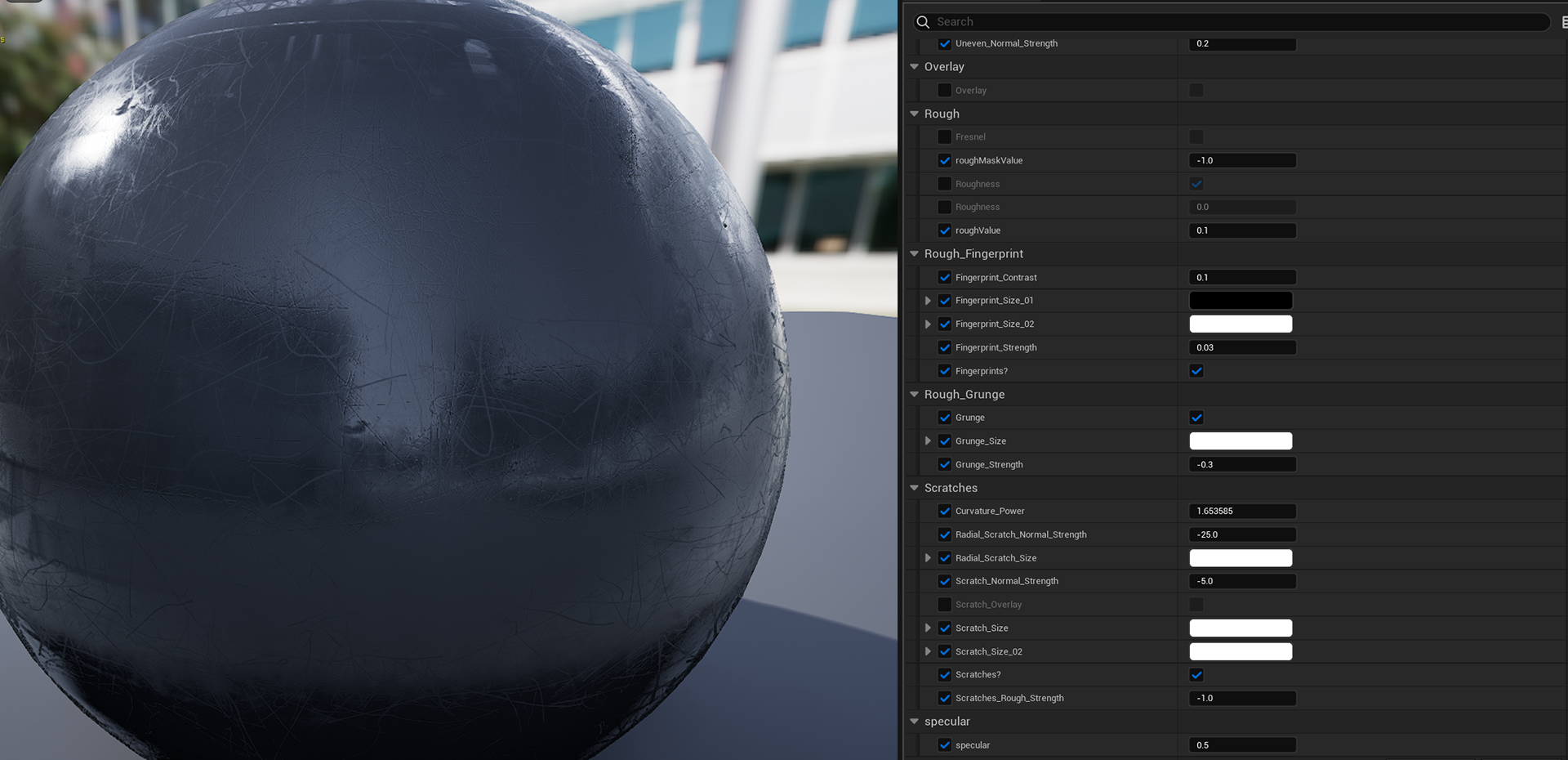
Task: Toggle Grunge value checkbox off
Action: click(1196, 418)
